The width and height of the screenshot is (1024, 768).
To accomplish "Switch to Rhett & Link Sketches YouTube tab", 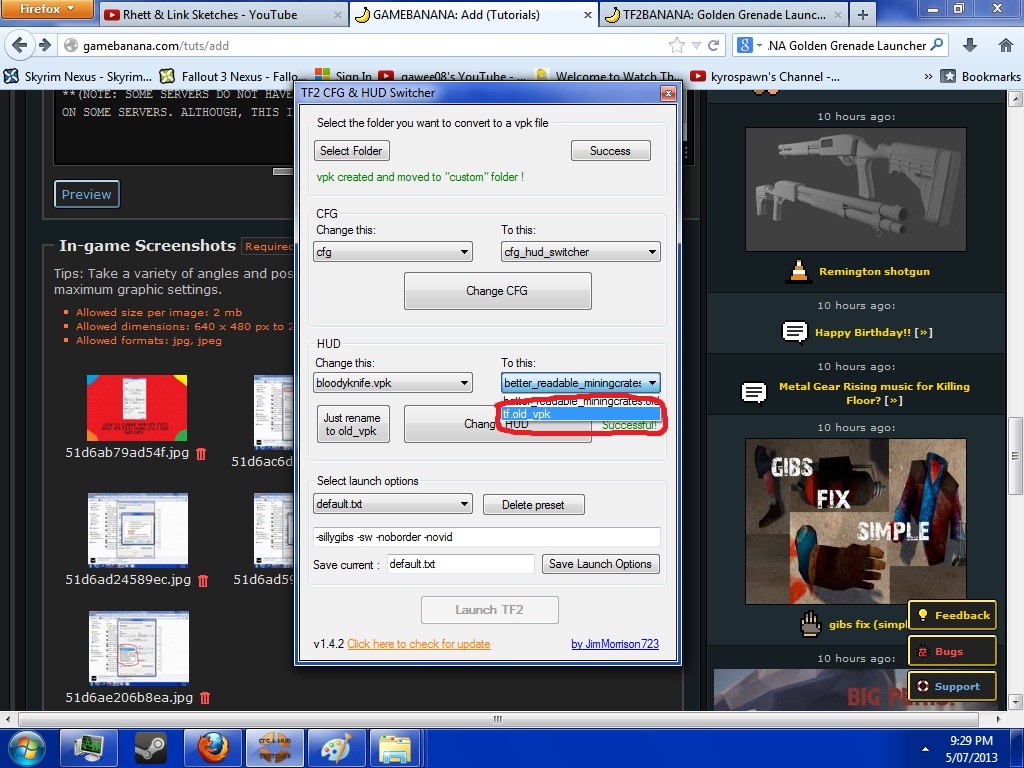I will 224,14.
